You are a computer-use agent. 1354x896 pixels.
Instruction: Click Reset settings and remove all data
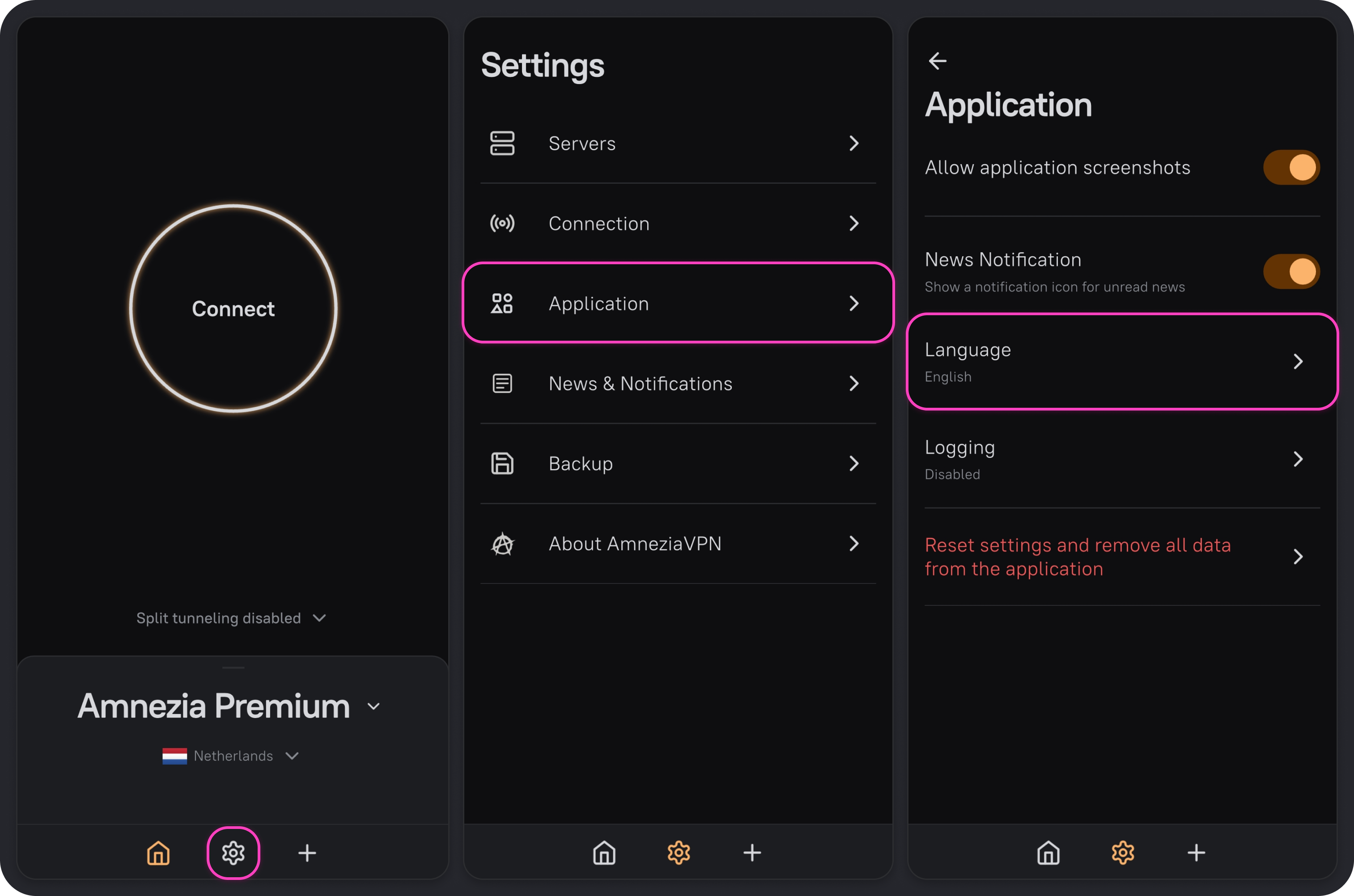click(x=1122, y=557)
